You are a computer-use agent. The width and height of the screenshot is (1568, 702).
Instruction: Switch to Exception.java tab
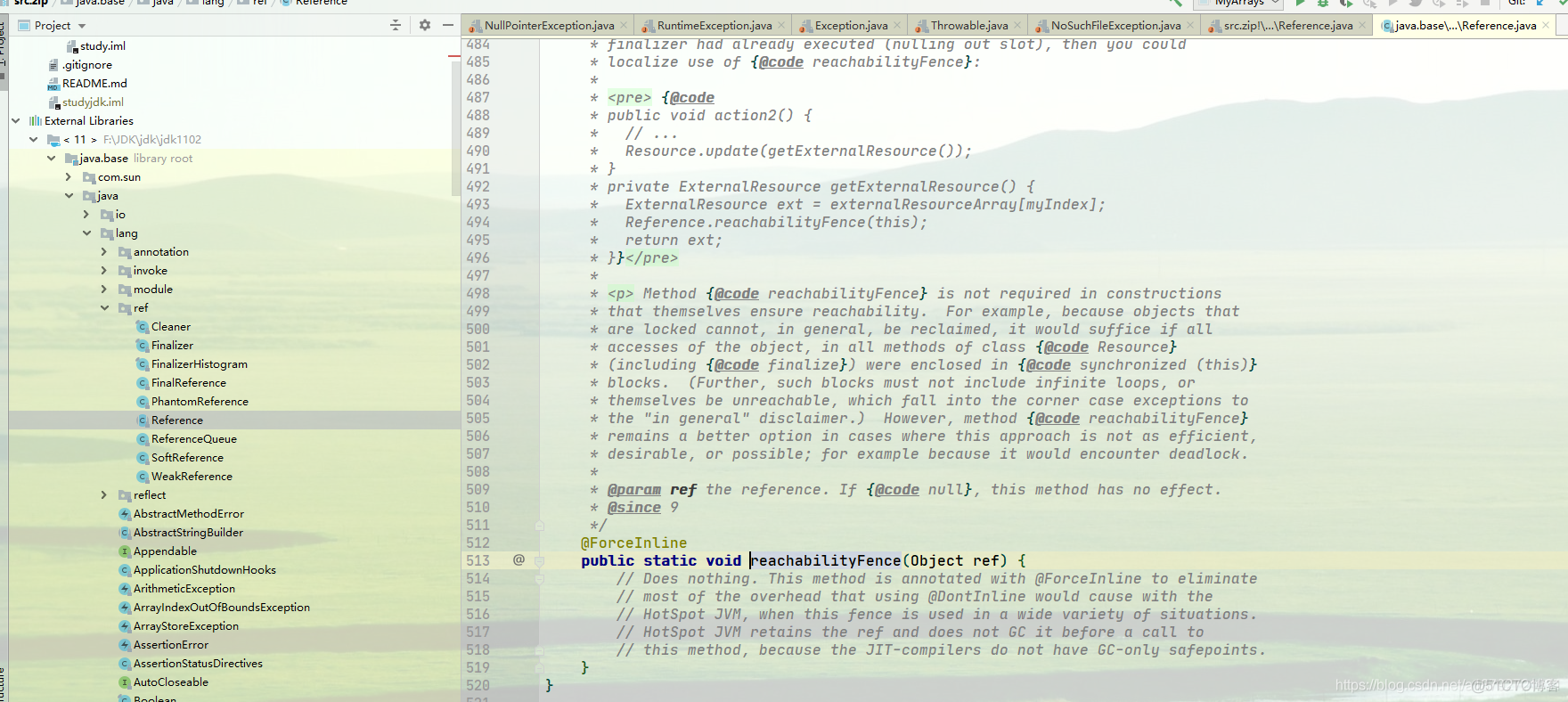point(851,26)
